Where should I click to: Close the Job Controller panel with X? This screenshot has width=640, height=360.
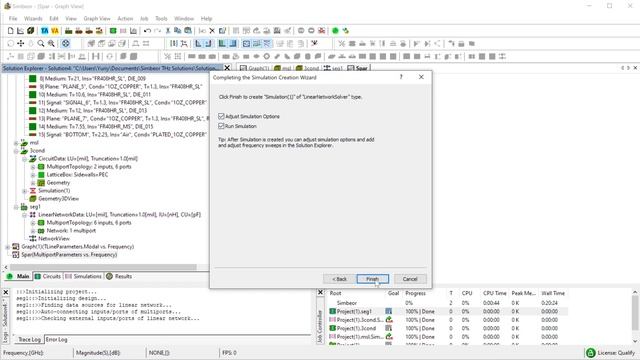(x=320, y=292)
